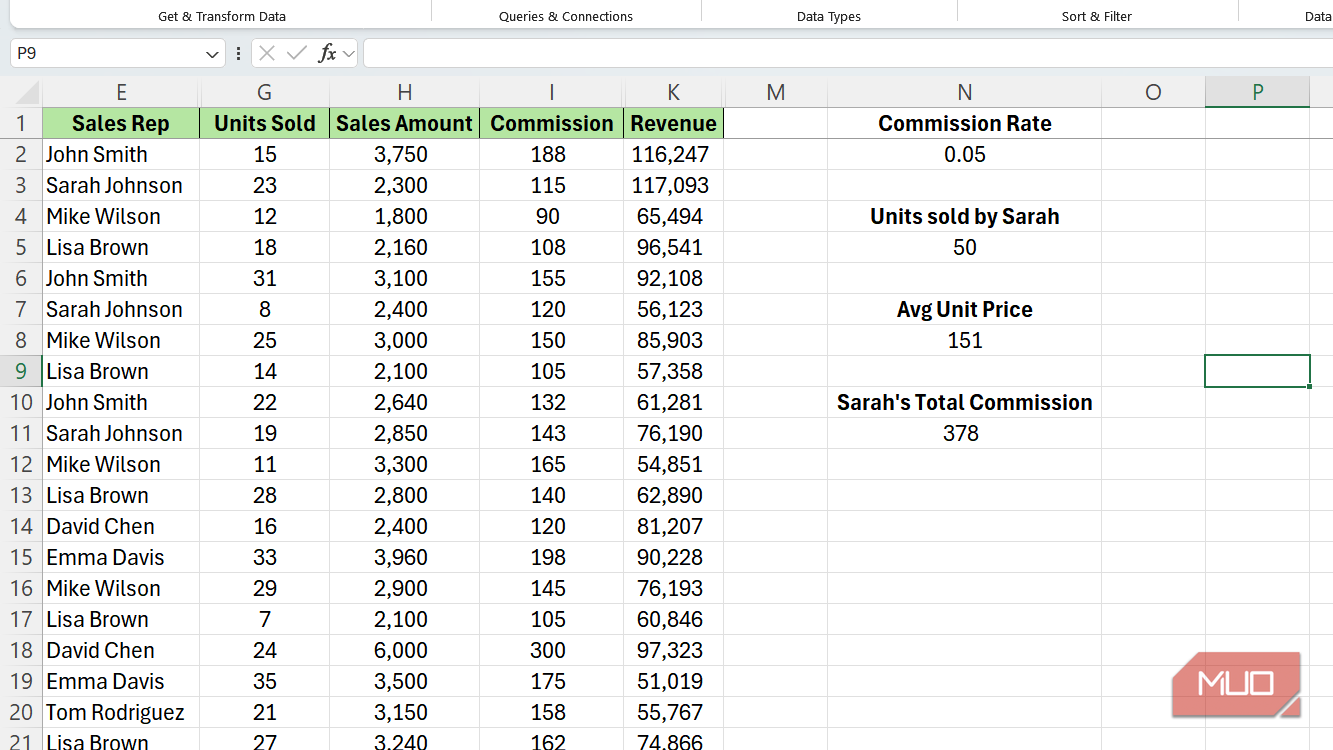Screen dimensions: 1333x750
Task: Select row 1 by its row header
Action: (x=21, y=124)
